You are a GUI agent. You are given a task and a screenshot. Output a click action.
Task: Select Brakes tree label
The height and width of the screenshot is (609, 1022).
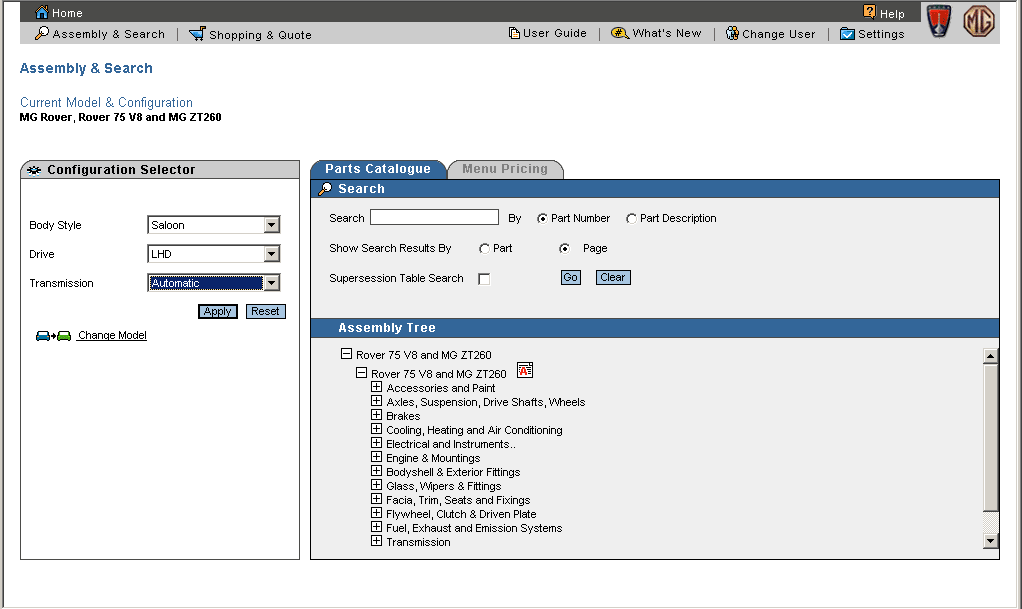pyautogui.click(x=403, y=416)
